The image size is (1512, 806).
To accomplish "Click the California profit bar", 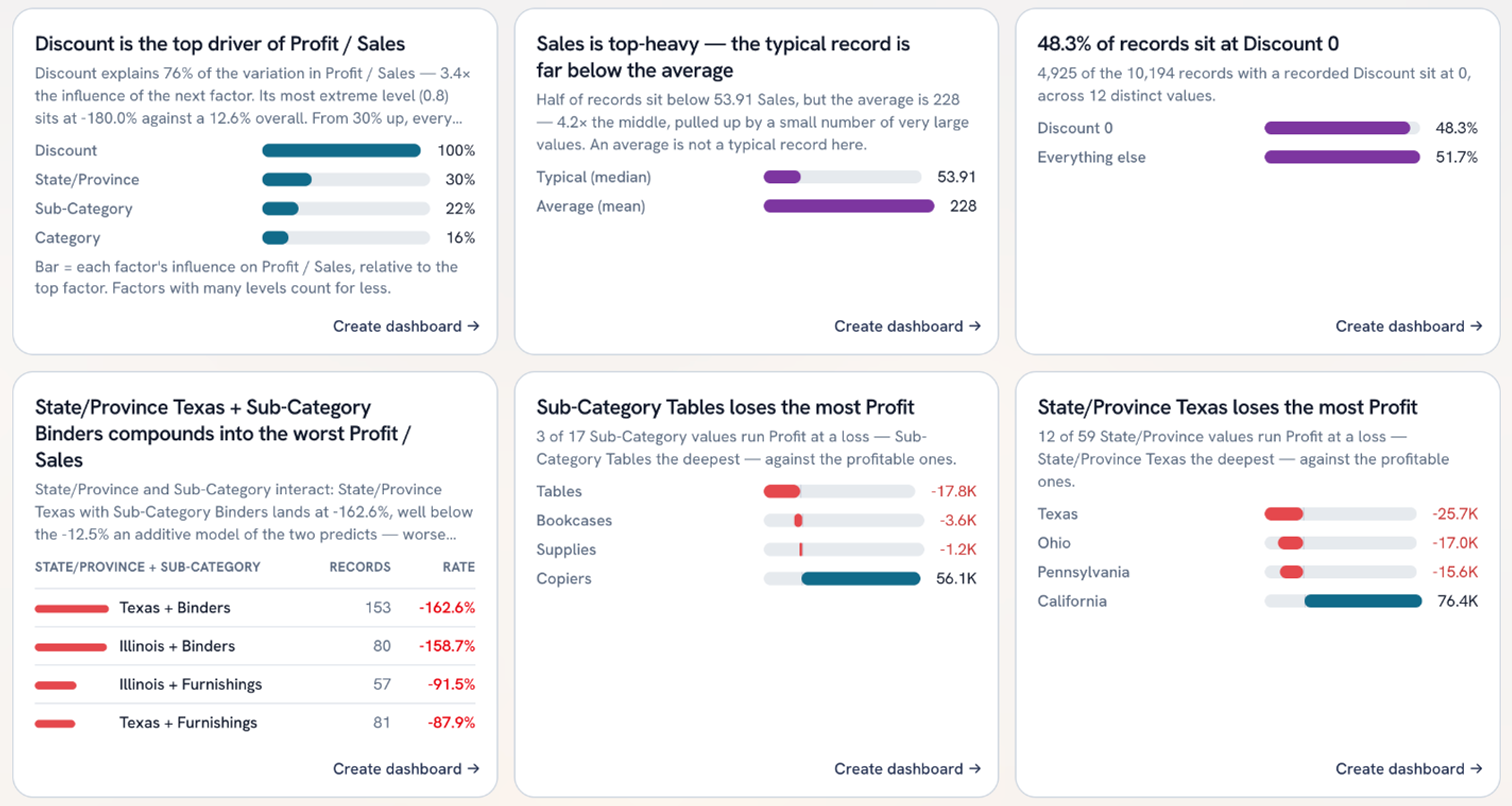I will click(1363, 601).
